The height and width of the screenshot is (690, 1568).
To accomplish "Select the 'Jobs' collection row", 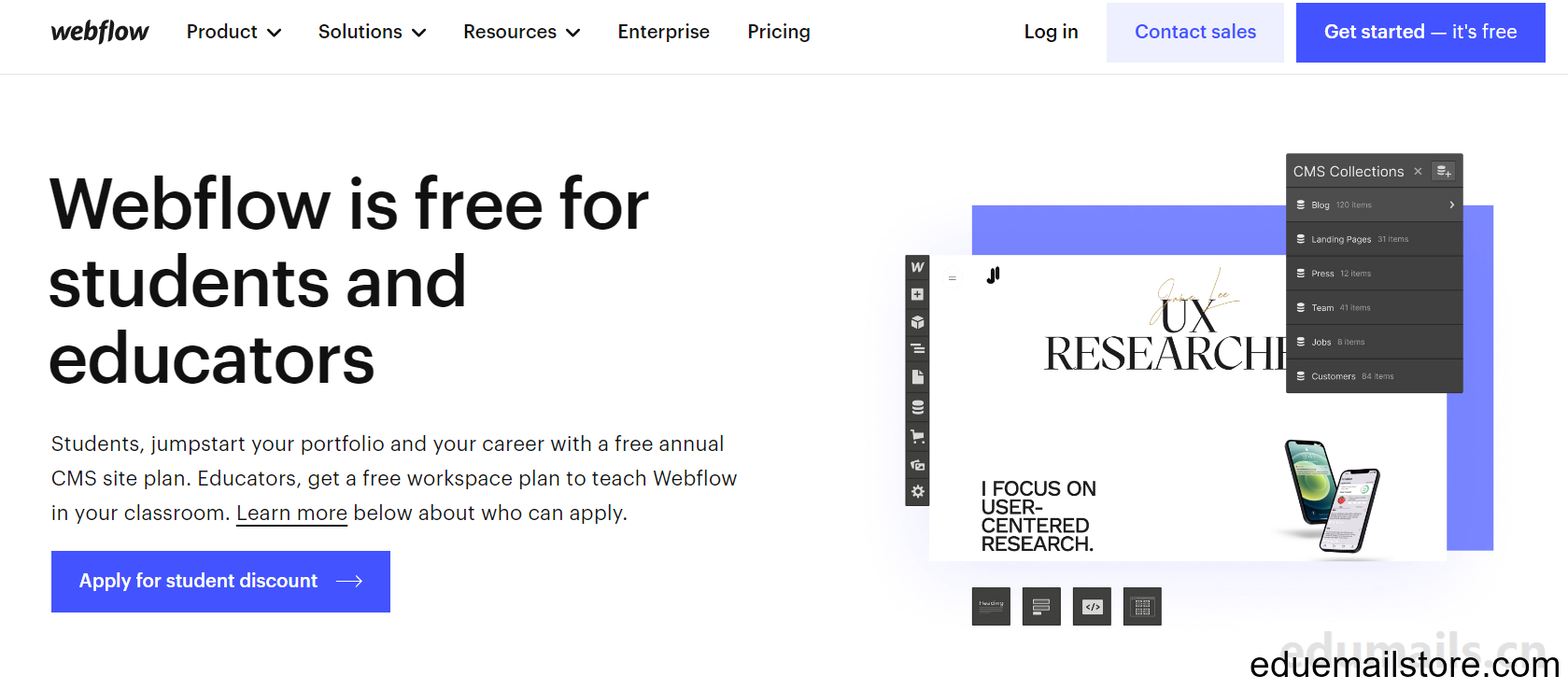I will pos(1374,342).
